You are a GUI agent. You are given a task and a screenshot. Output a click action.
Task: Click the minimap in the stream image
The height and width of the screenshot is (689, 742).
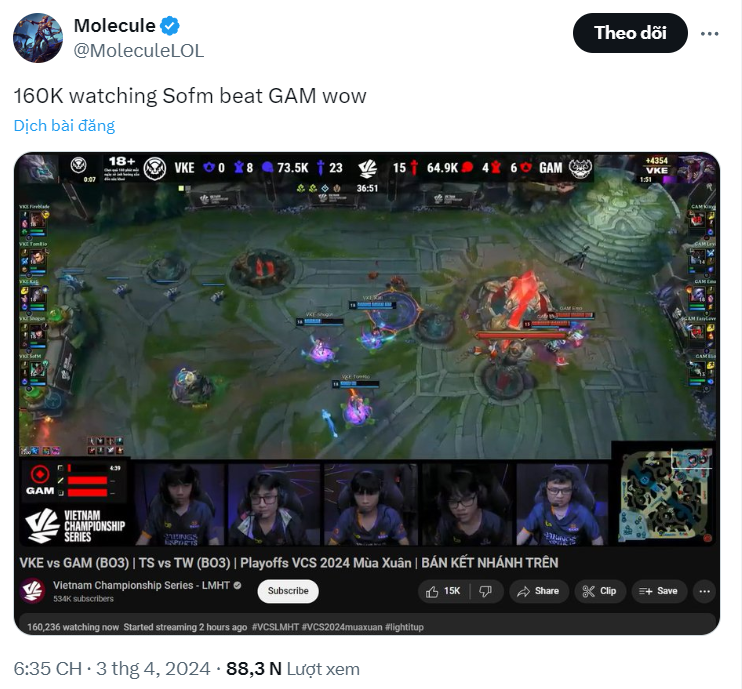[x=664, y=494]
